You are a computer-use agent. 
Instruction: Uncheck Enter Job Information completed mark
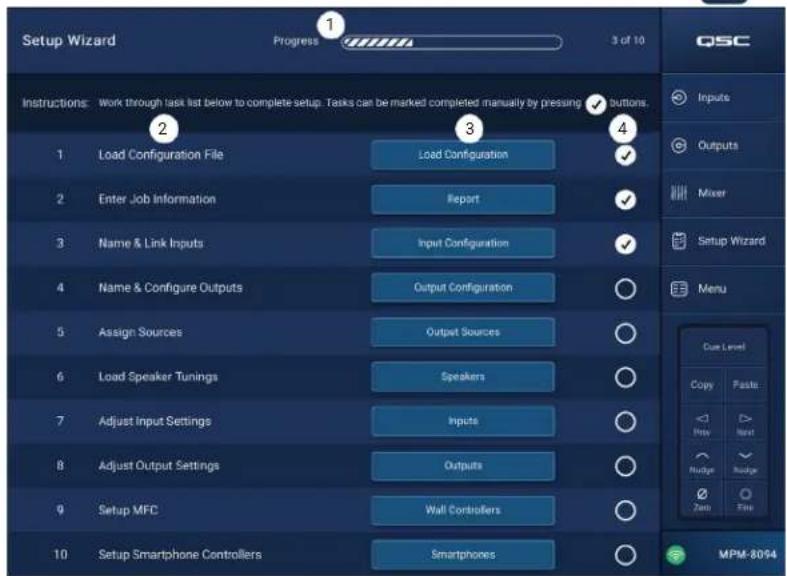[625, 200]
